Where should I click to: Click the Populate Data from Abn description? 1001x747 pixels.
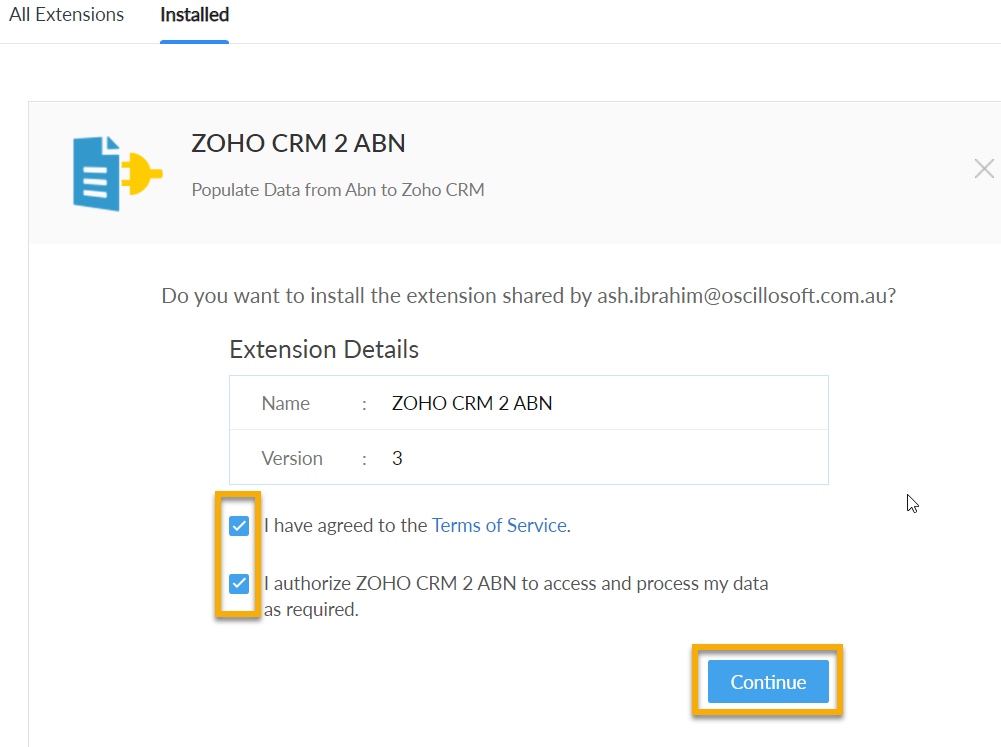click(x=338, y=190)
